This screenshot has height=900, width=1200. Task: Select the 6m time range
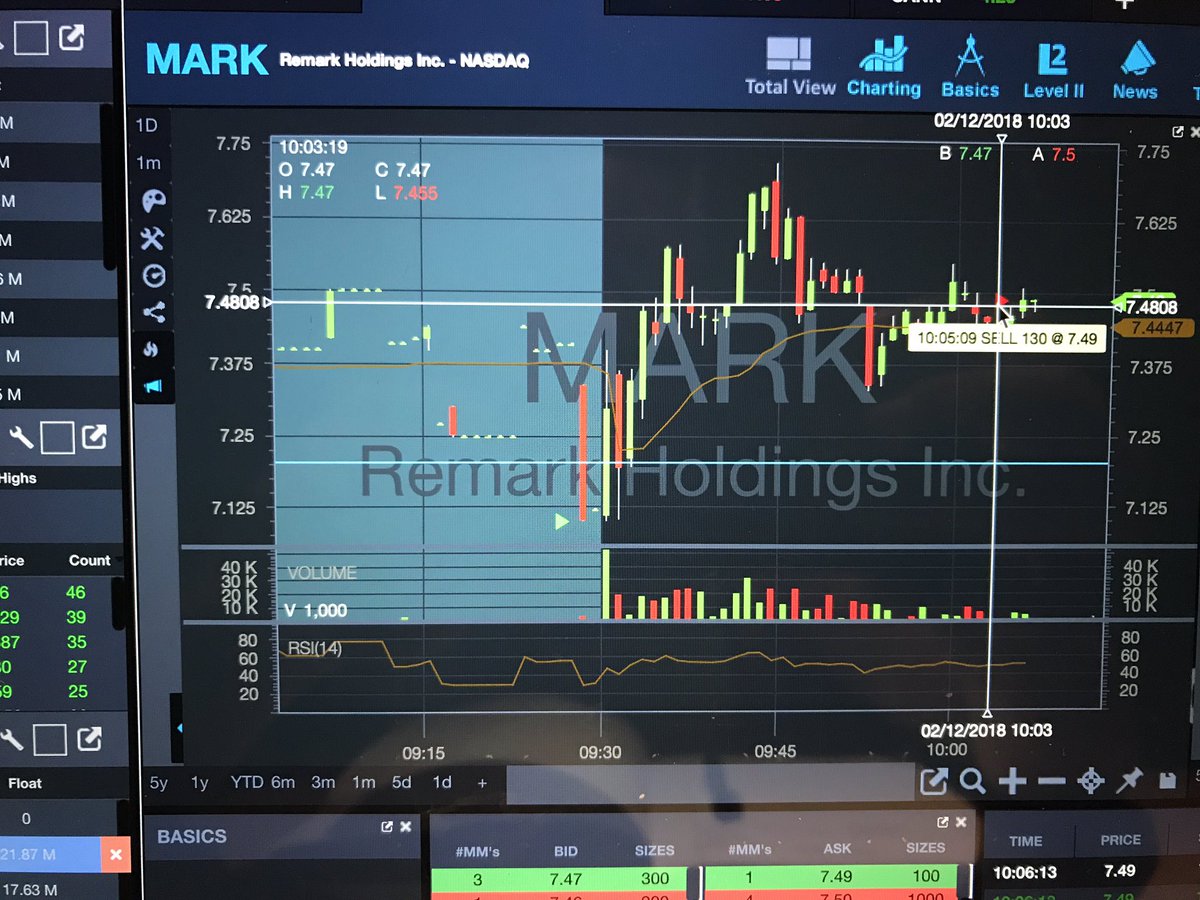[283, 782]
